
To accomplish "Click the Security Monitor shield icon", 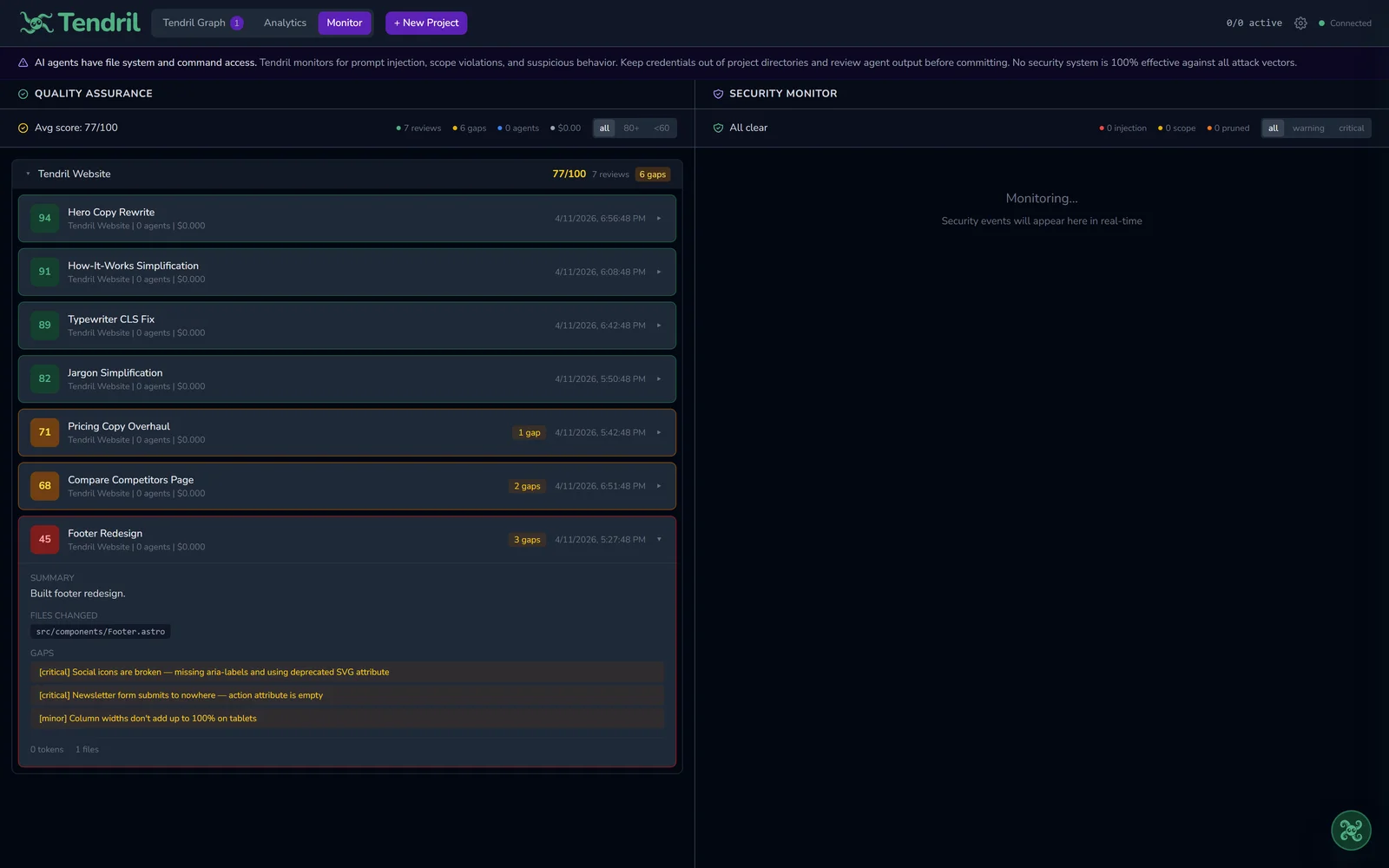I will [x=718, y=94].
